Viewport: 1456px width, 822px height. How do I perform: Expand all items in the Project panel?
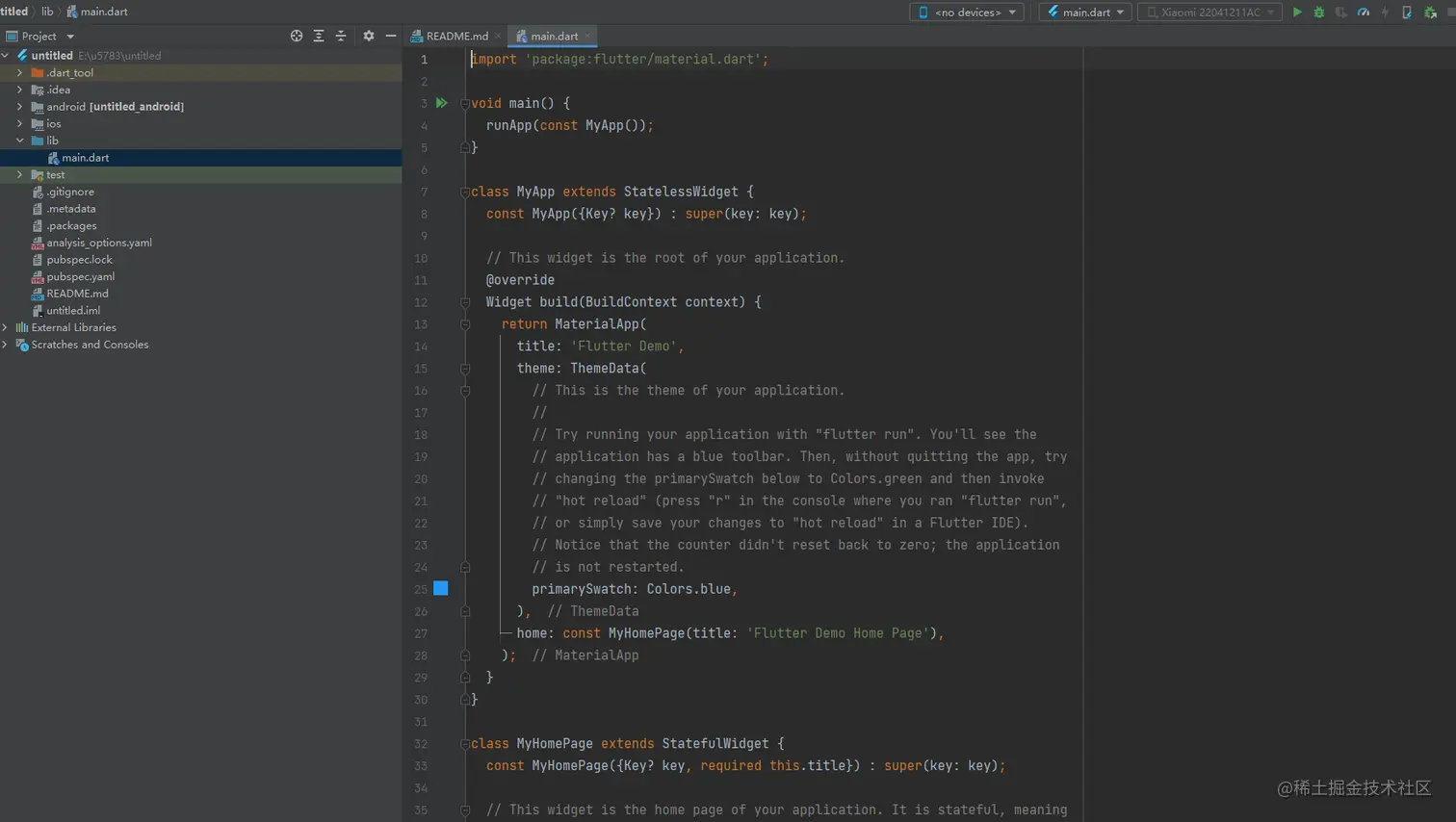319,36
